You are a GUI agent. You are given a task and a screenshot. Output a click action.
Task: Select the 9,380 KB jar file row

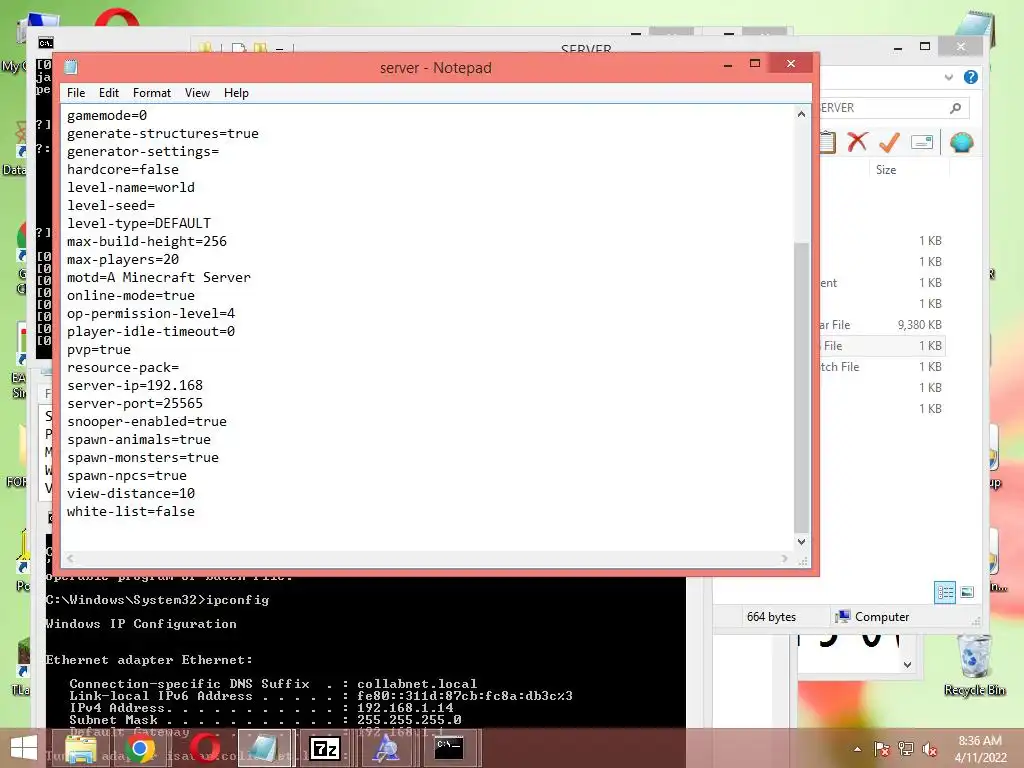(882, 325)
